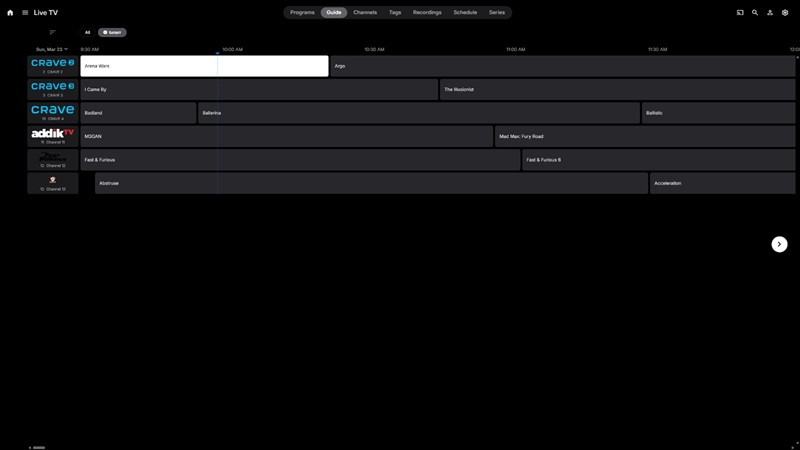Open the Sun, Mar 23 date dropdown
The image size is (800, 450).
point(52,49)
